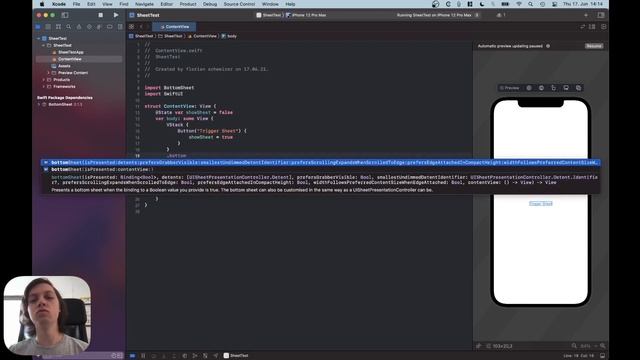Select bottomSheet(isPresented:contentView:) suggestion
This screenshot has height=360, width=640.
tap(320, 169)
